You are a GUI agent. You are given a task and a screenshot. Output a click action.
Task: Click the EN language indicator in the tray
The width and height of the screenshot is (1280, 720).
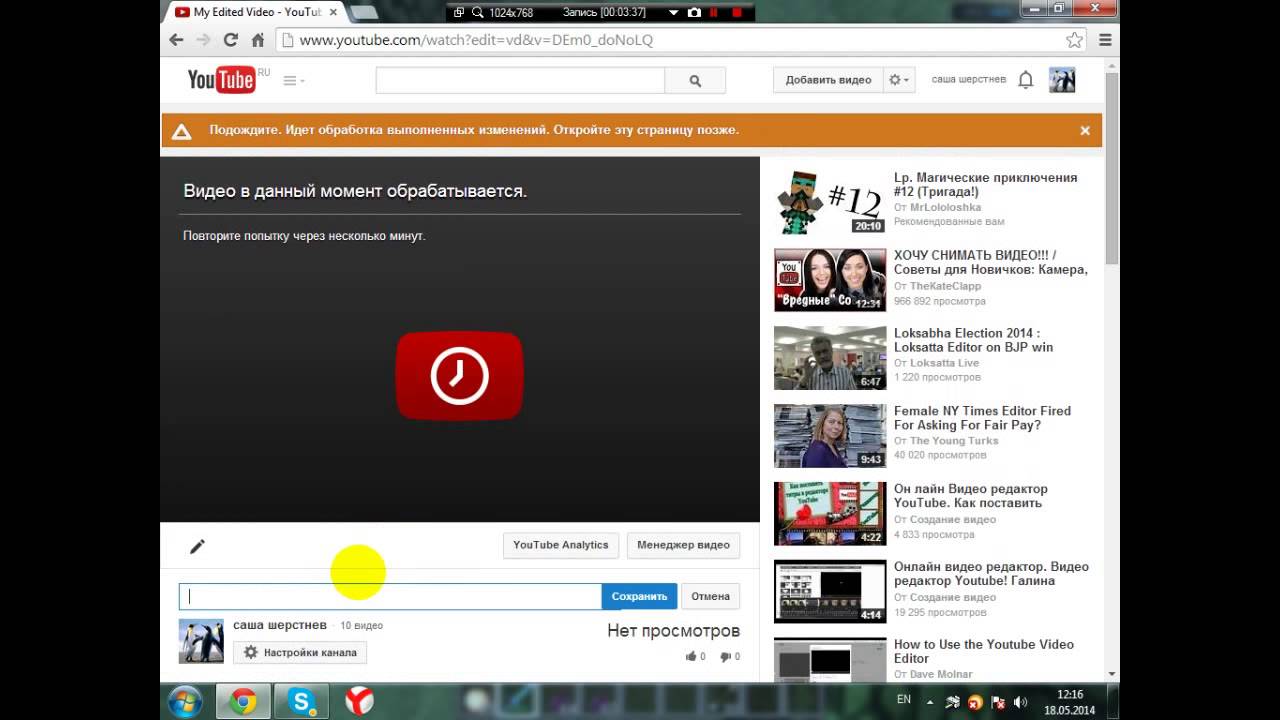click(904, 699)
